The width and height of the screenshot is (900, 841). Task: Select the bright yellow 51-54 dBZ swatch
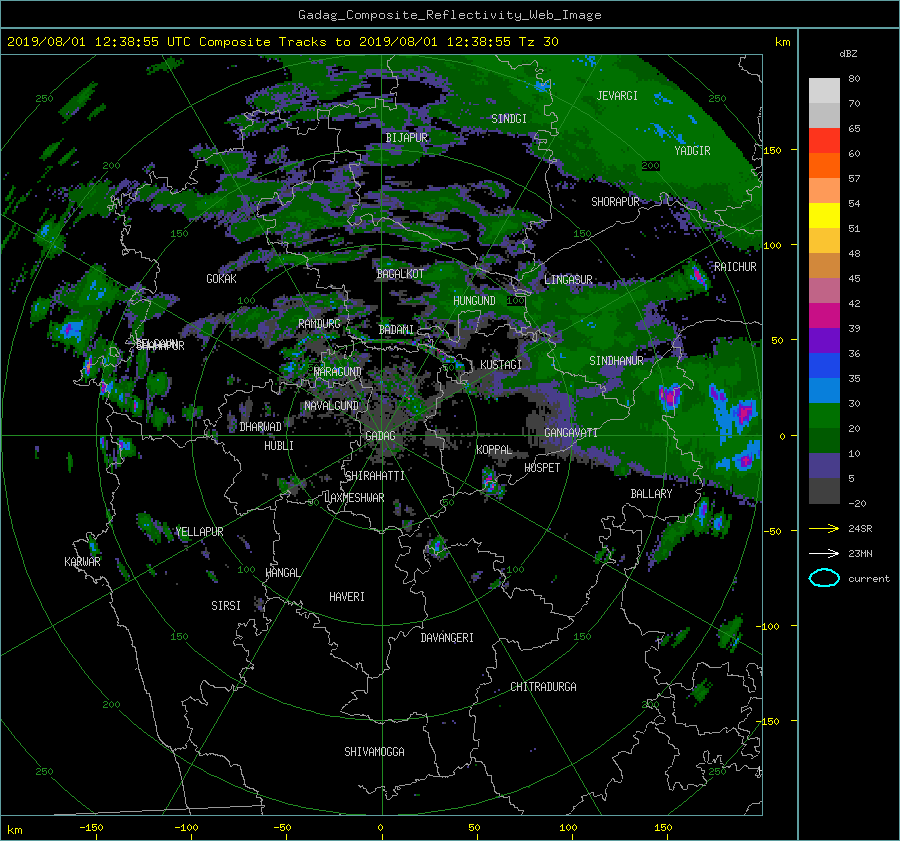[824, 216]
